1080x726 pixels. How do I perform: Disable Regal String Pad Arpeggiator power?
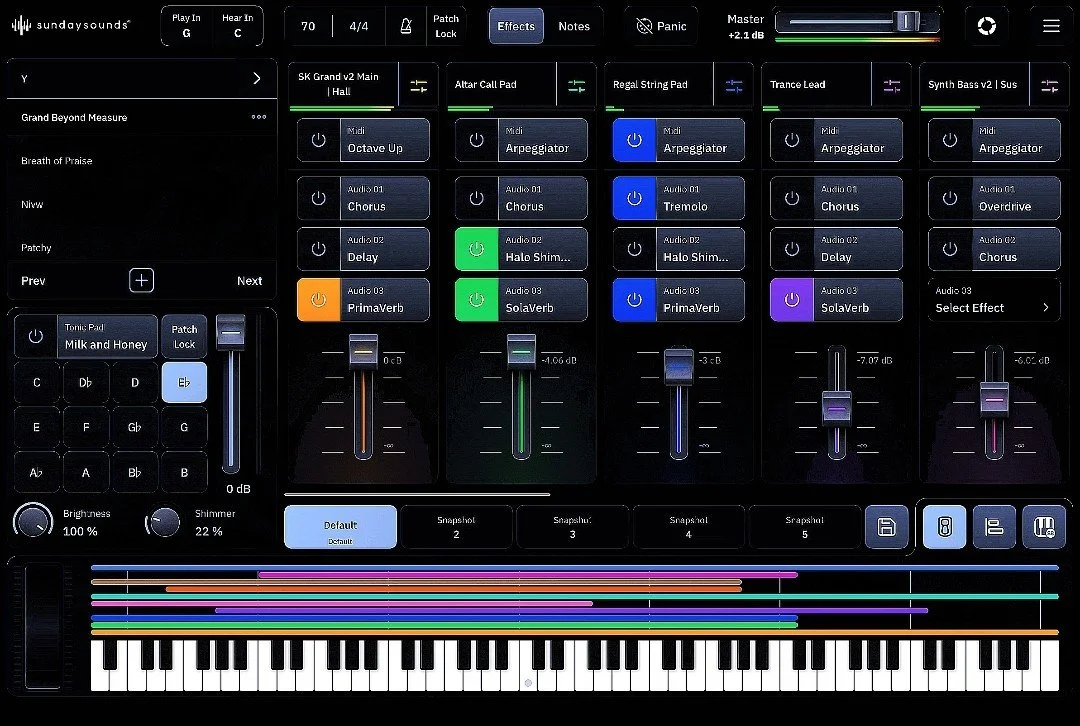[x=634, y=140]
